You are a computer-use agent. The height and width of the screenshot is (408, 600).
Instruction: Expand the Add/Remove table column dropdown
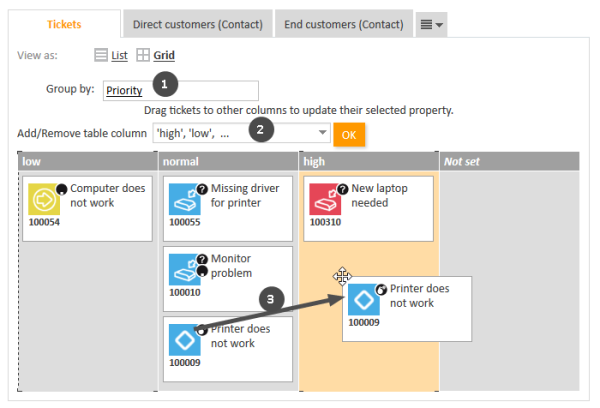(322, 133)
